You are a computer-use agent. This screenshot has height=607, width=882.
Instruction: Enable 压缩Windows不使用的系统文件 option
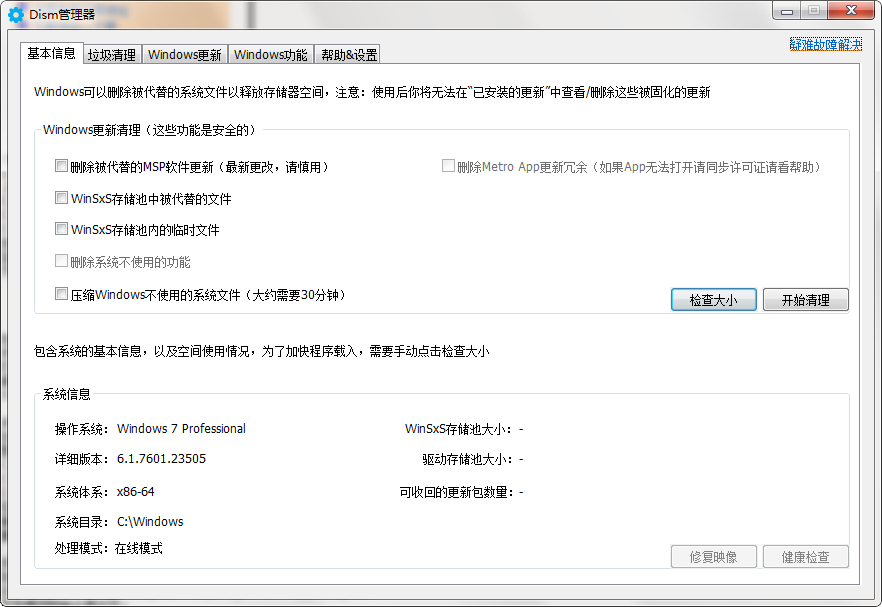tap(61, 293)
